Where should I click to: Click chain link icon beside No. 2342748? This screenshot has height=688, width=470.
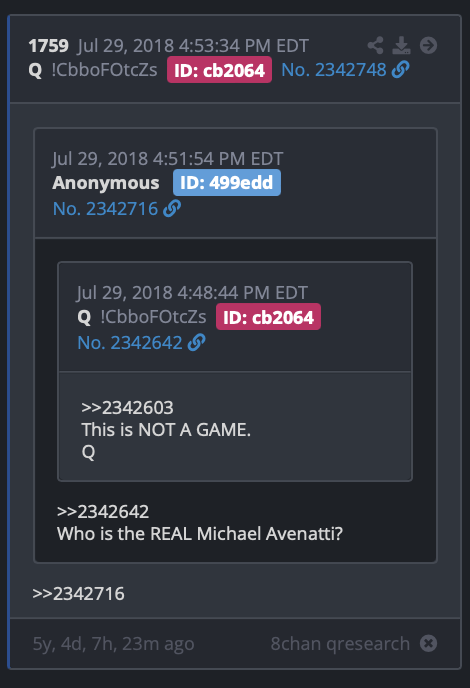[x=400, y=70]
